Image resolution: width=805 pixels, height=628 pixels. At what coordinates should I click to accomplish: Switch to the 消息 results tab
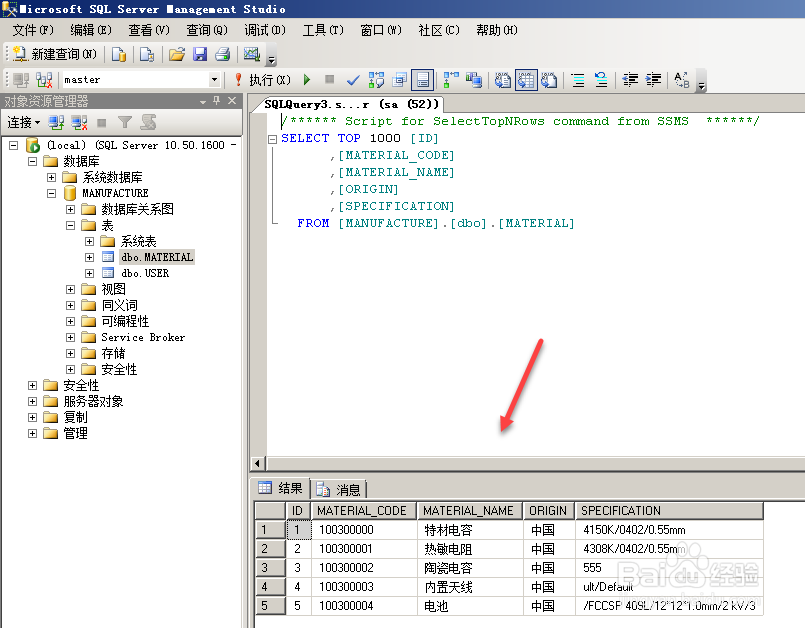coord(339,489)
